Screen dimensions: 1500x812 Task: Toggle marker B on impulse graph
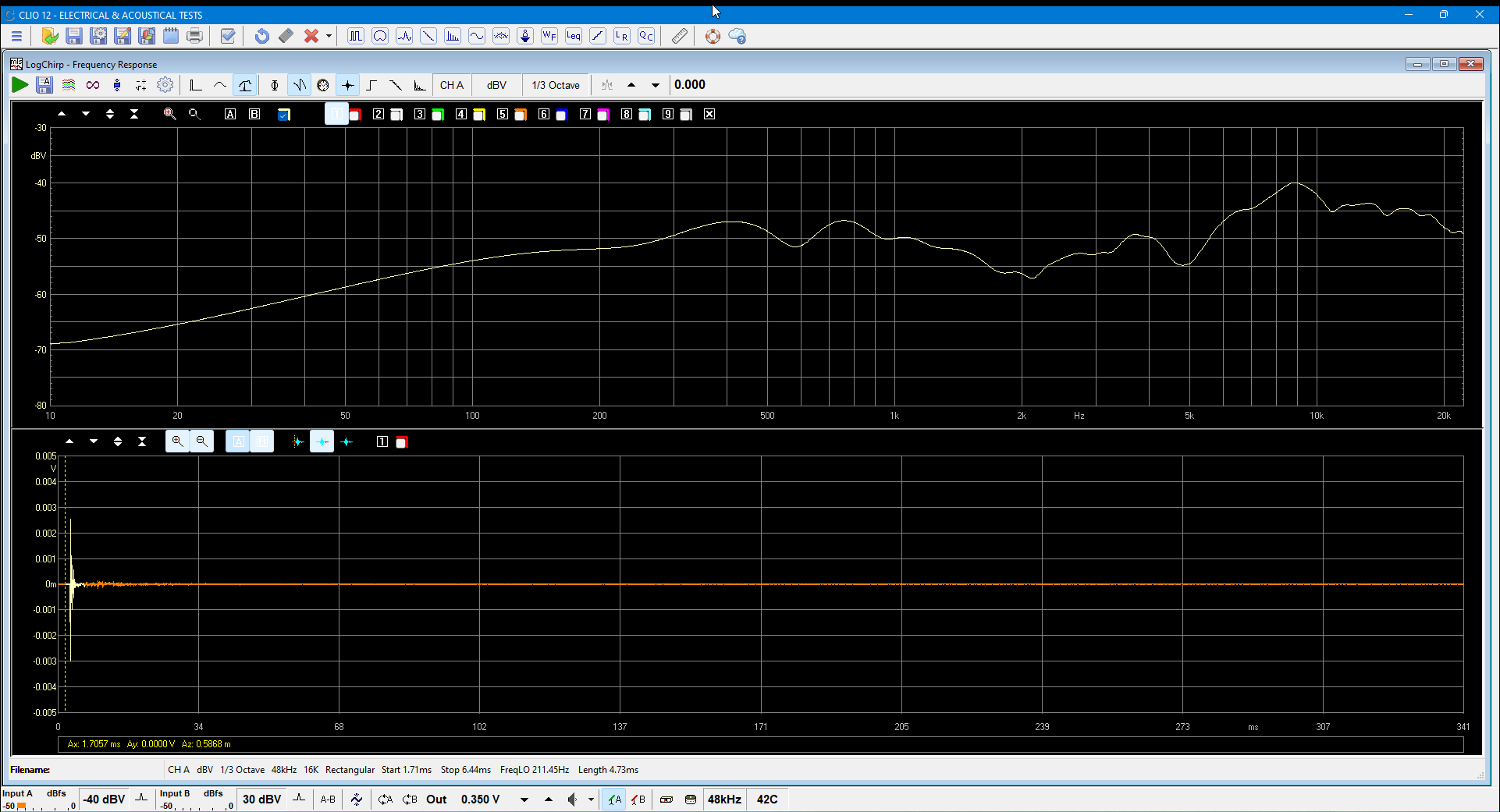(262, 441)
